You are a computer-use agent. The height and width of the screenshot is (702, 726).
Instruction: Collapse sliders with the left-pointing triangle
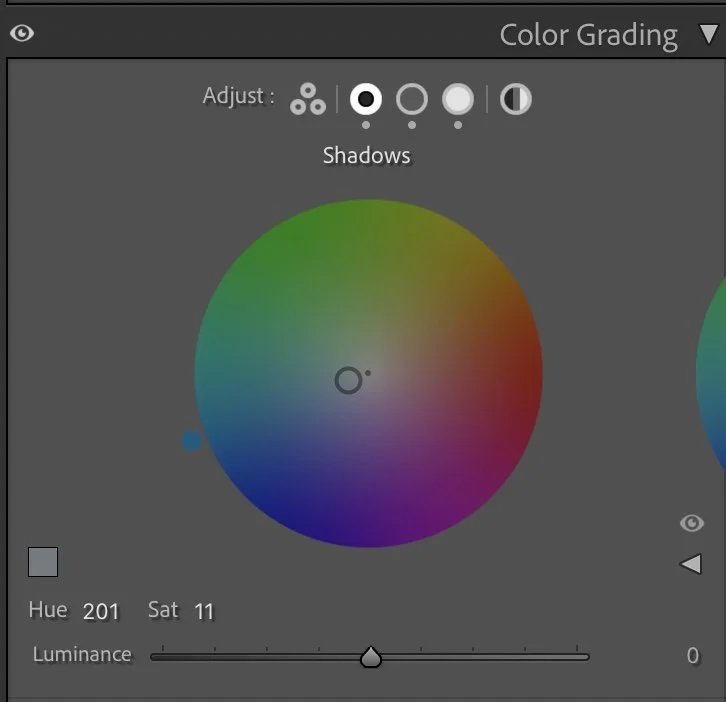(690, 564)
